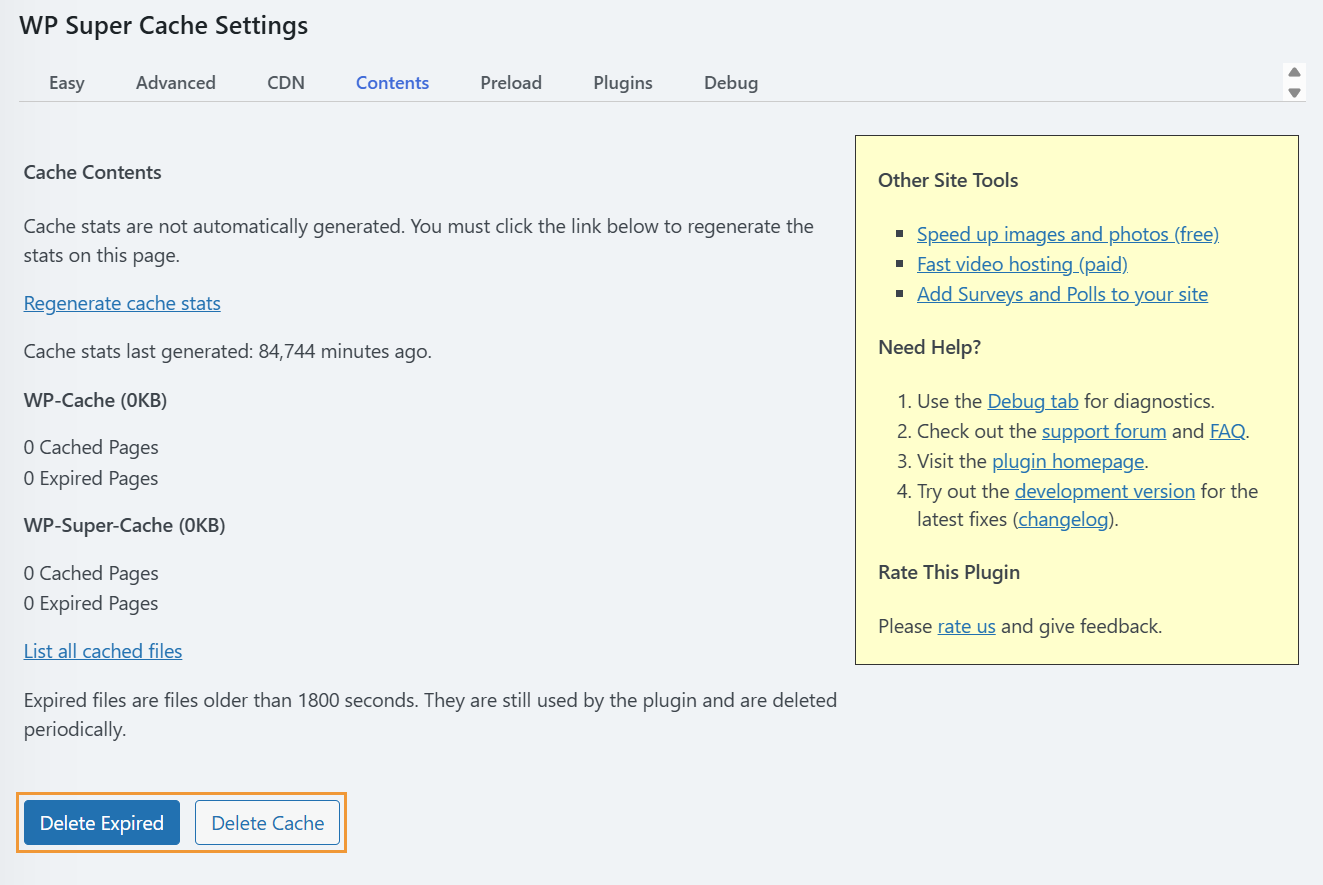This screenshot has height=885, width=1323.
Task: Switch to the Plugins tab
Action: [x=623, y=83]
